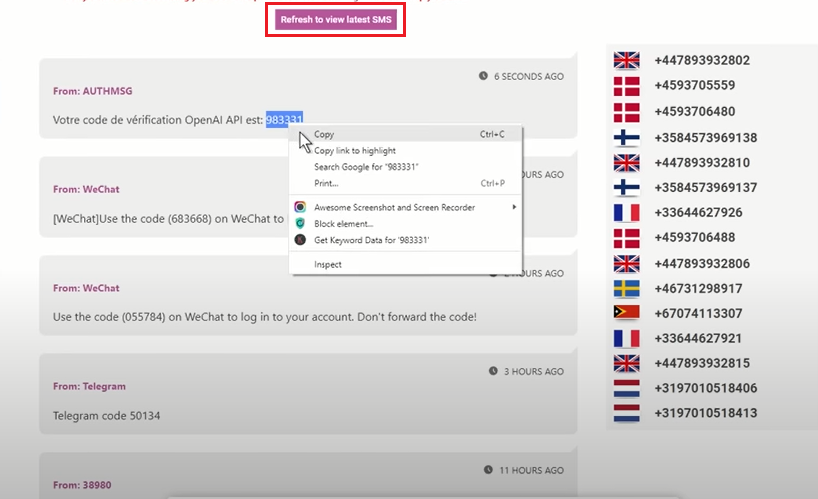Click the Refresh to view latest SMS button
This screenshot has width=818, height=499.
tap(335, 20)
